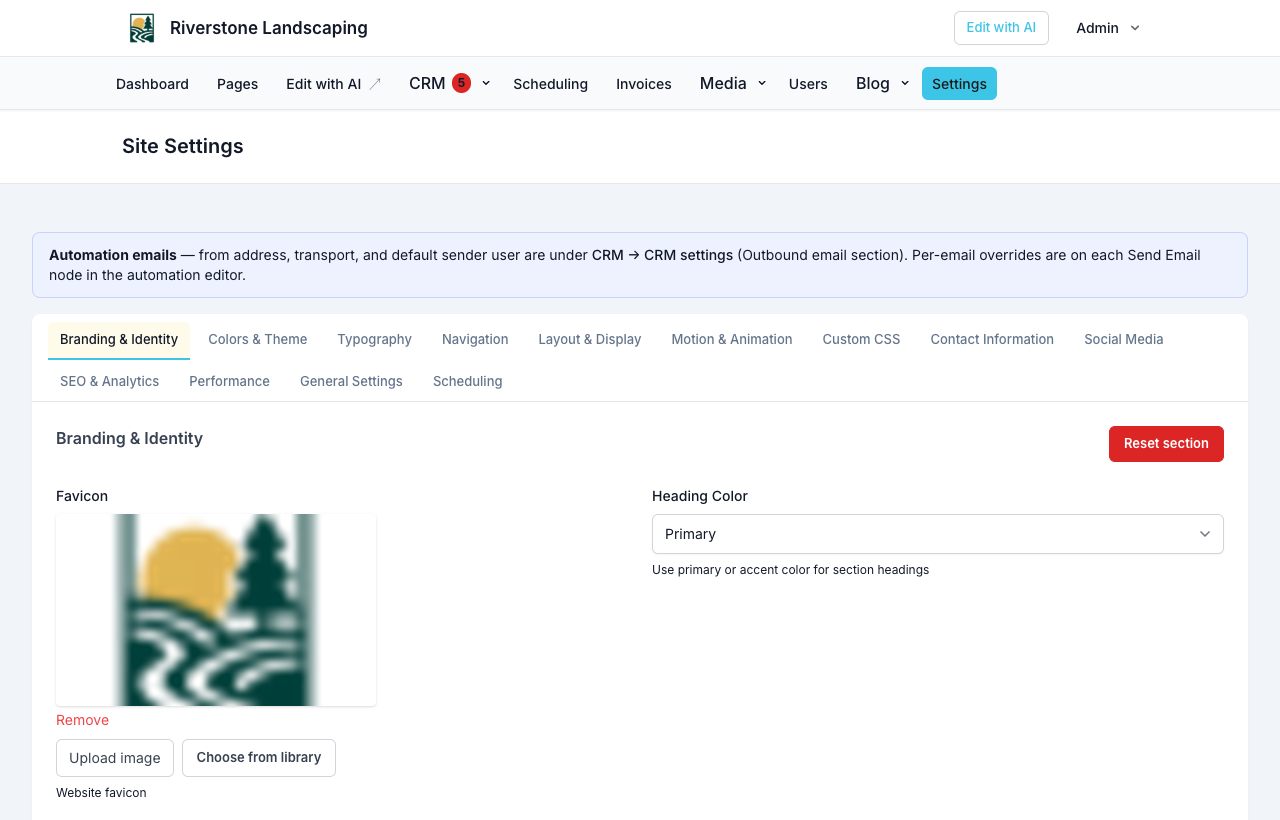Screen dimensions: 1280x820
Task: Open the Heading Color dropdown
Action: 938,534
